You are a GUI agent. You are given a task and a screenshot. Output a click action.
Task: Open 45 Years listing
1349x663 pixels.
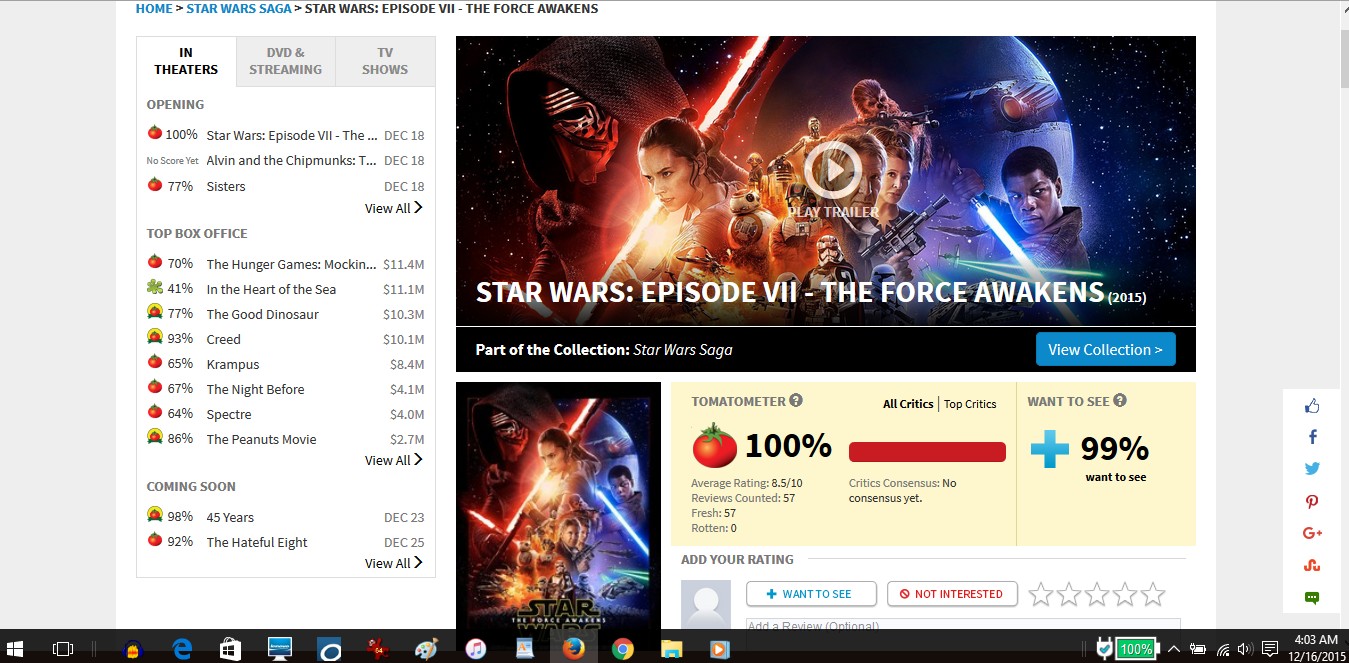coord(230,517)
